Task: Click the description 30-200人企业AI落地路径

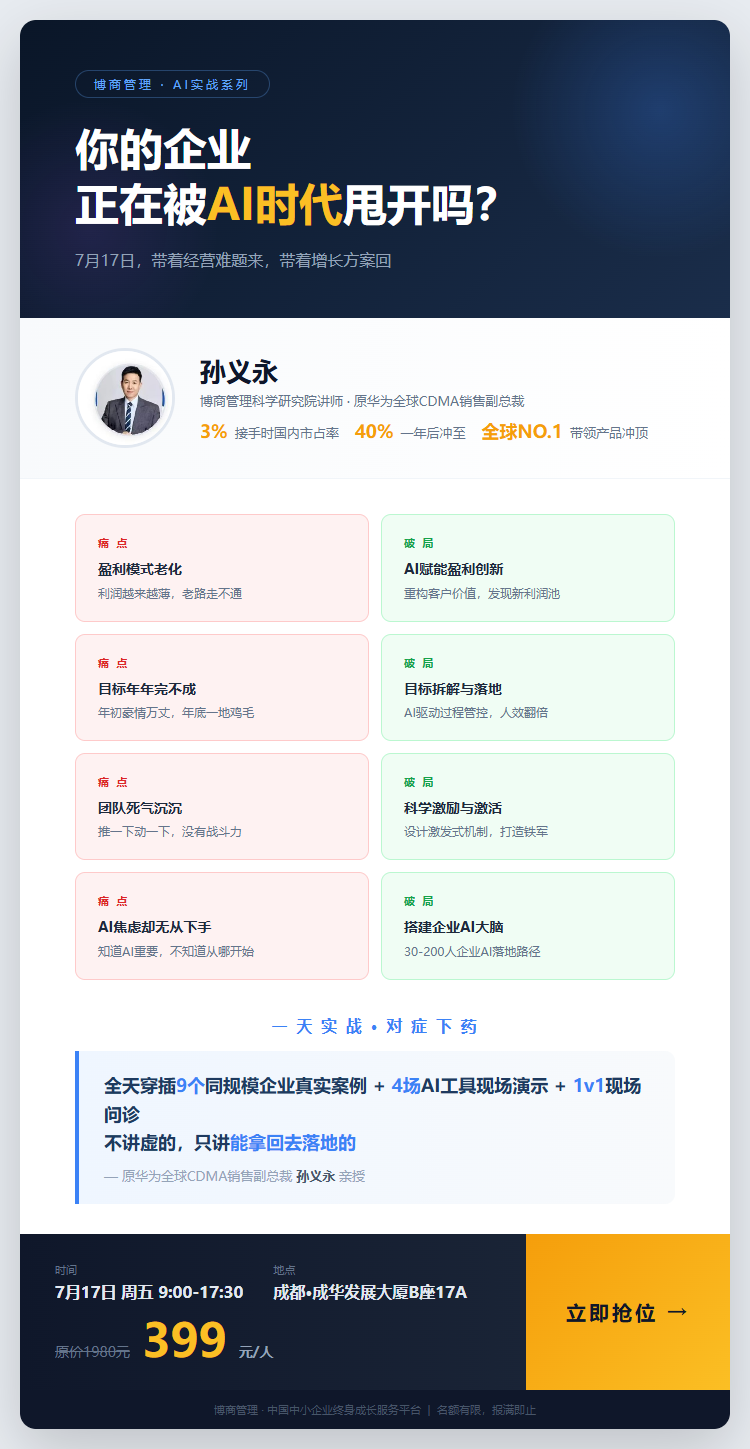Action: click(472, 951)
